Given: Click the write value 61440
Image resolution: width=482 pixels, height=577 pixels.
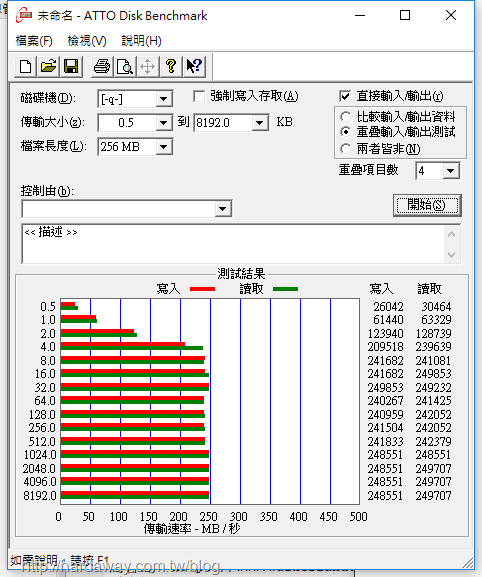Looking at the screenshot, I should coord(388,320).
